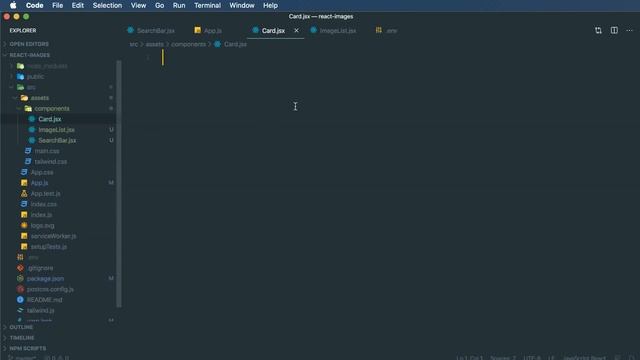This screenshot has height=360, width=640.
Task: Click the Explorer sidebar vertical scrollbar
Action: pyautogui.click(x=119, y=184)
